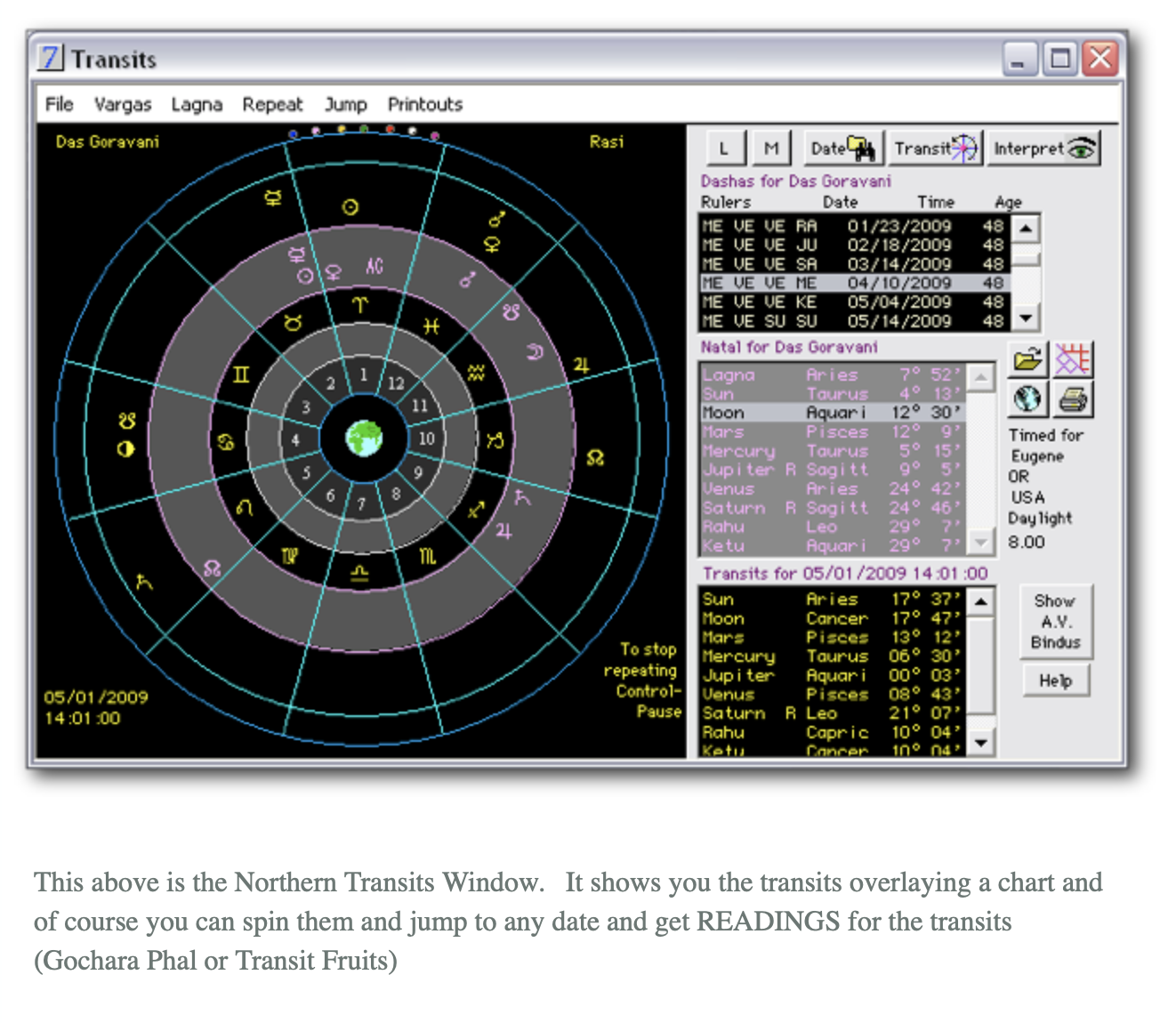
Task: Toggle the M button
Action: [771, 149]
